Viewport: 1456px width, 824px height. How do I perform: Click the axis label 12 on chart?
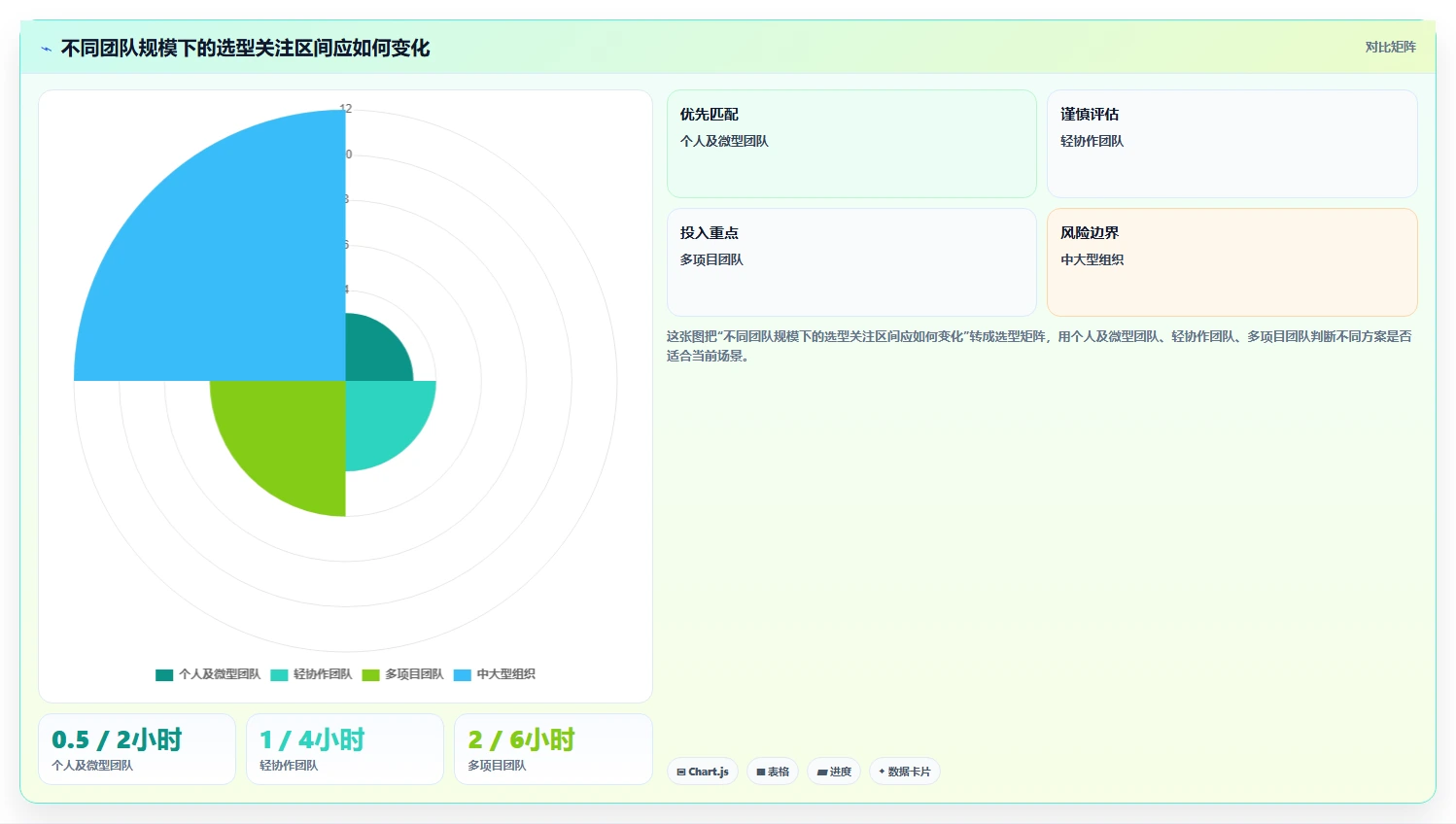point(346,109)
